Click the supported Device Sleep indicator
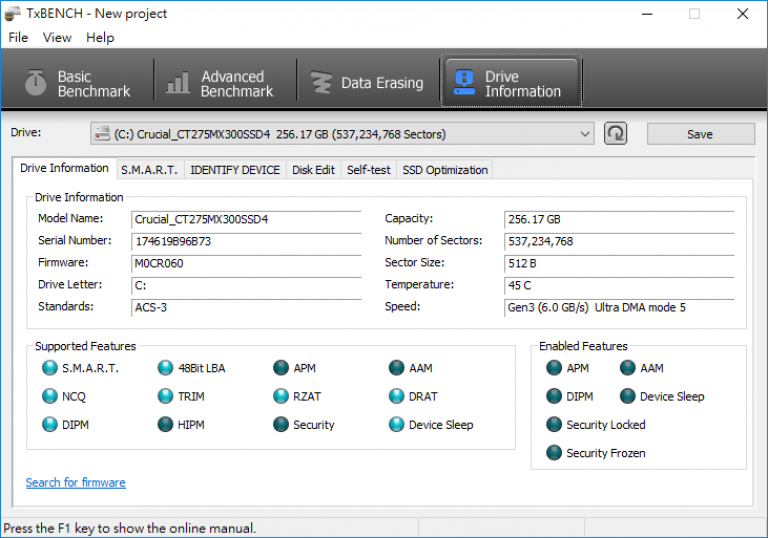The image size is (768, 538). coord(396,424)
